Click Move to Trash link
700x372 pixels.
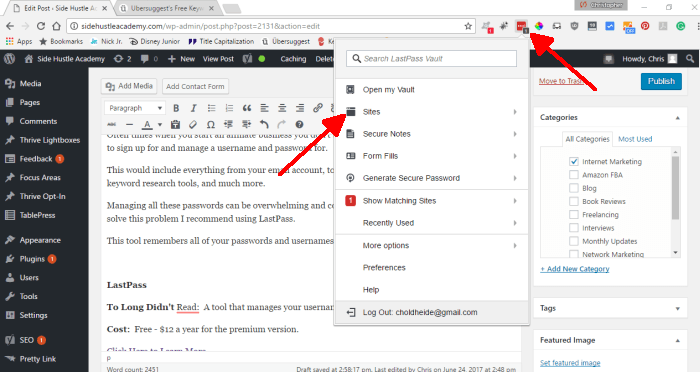561,81
